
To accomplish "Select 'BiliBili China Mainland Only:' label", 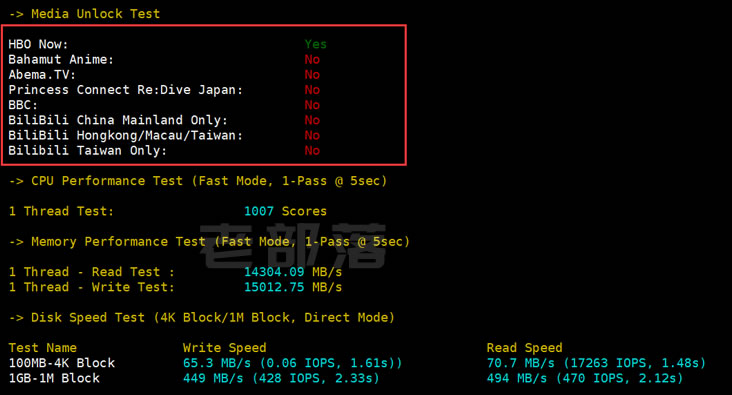I will [118, 120].
